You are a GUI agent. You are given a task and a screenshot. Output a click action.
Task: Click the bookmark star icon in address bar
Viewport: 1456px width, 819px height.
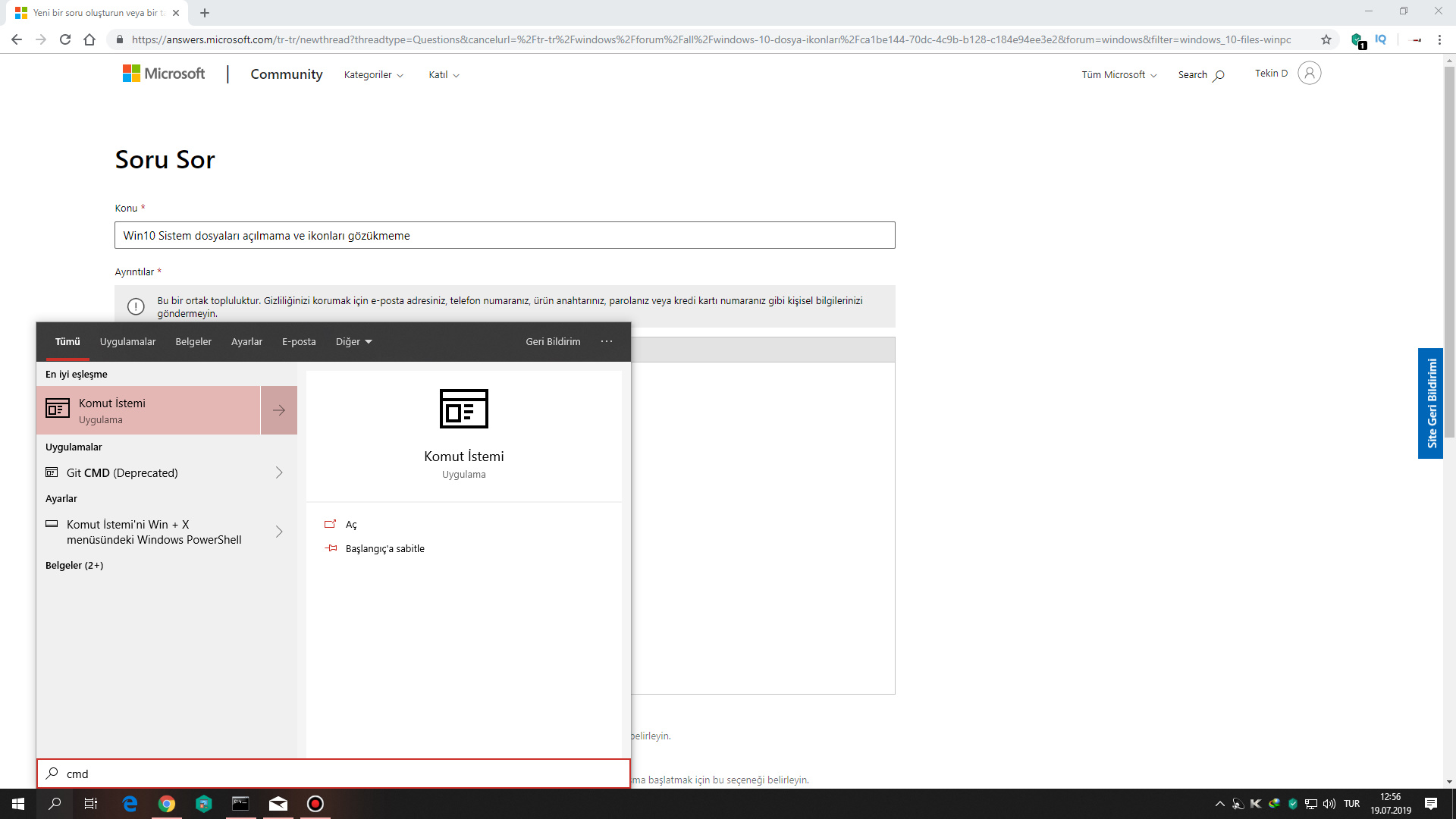click(1326, 39)
